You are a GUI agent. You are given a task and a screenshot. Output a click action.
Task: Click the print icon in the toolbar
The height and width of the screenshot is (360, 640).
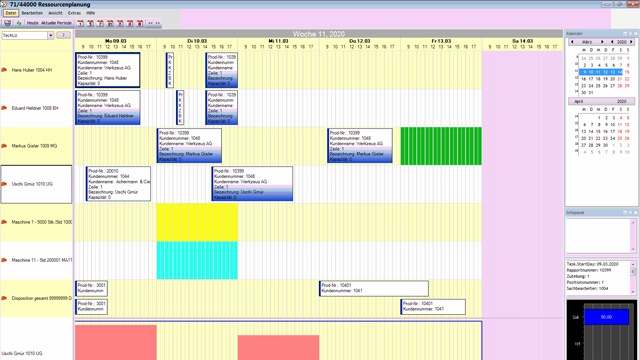coord(7,23)
